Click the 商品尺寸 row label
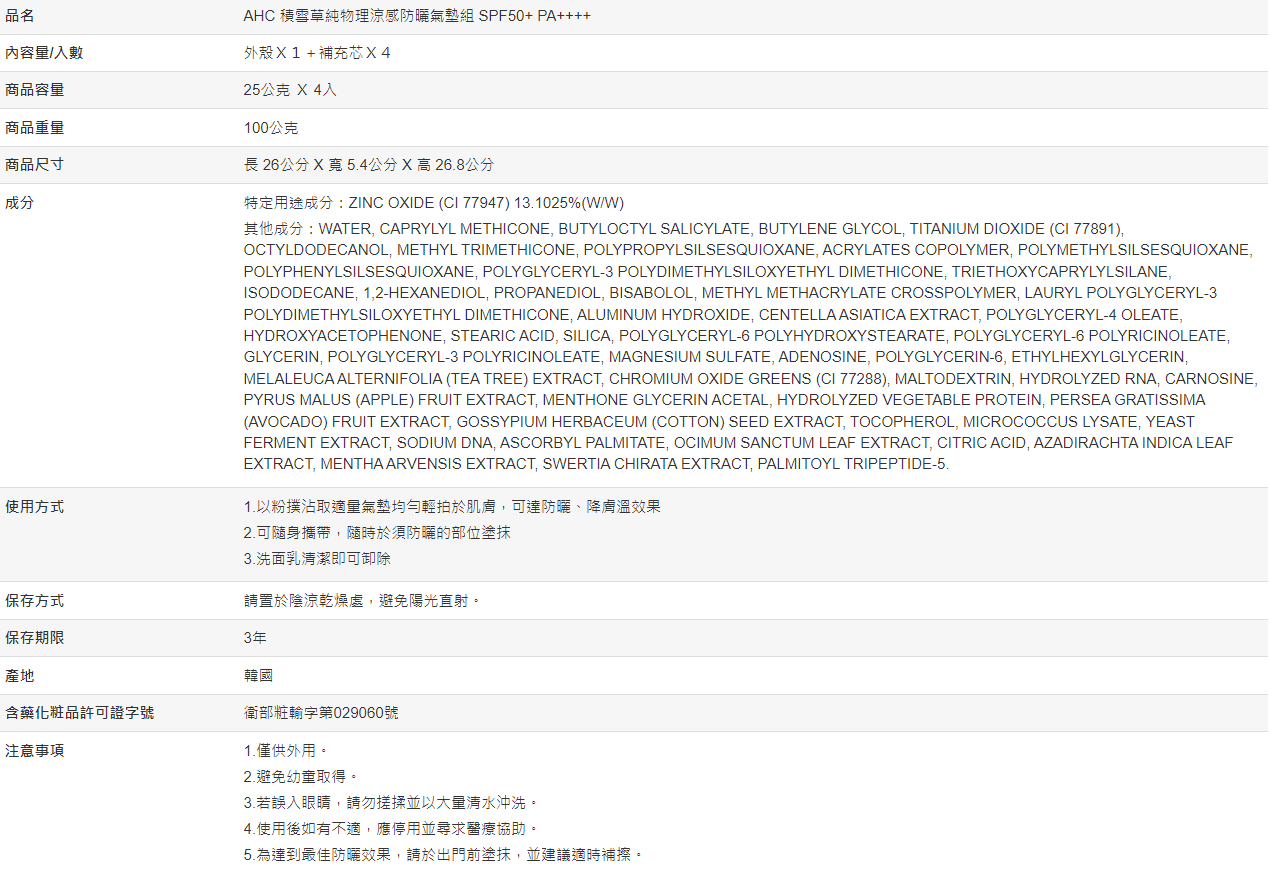Viewport: 1270px width, 869px height. 35,164
